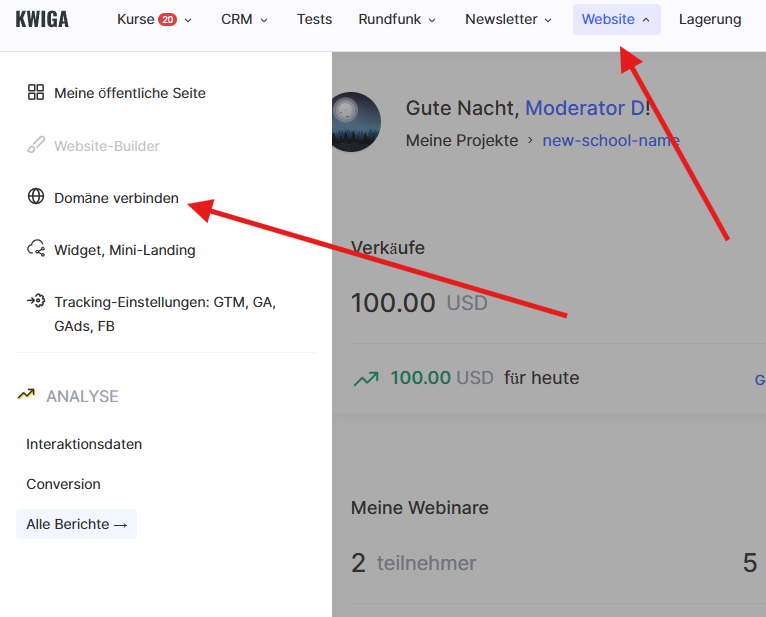This screenshot has width=766, height=617.
Task: Click the brush icon next to Website-Builder
Action: click(36, 146)
